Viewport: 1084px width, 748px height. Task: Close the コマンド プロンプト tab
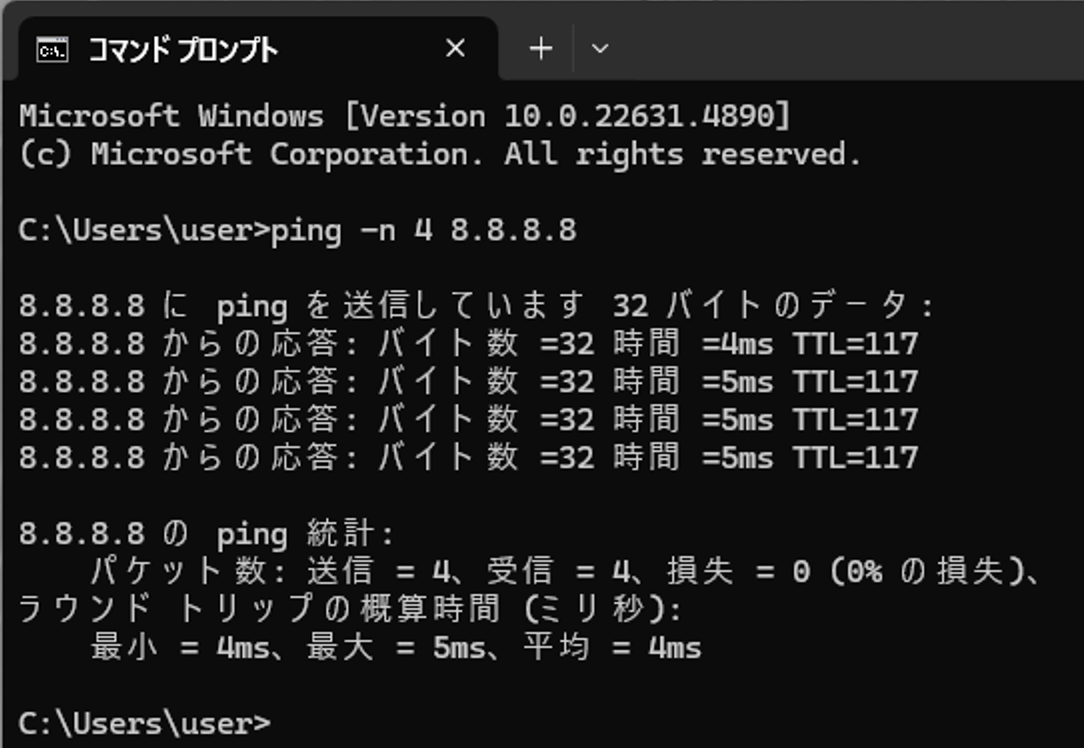[x=455, y=47]
